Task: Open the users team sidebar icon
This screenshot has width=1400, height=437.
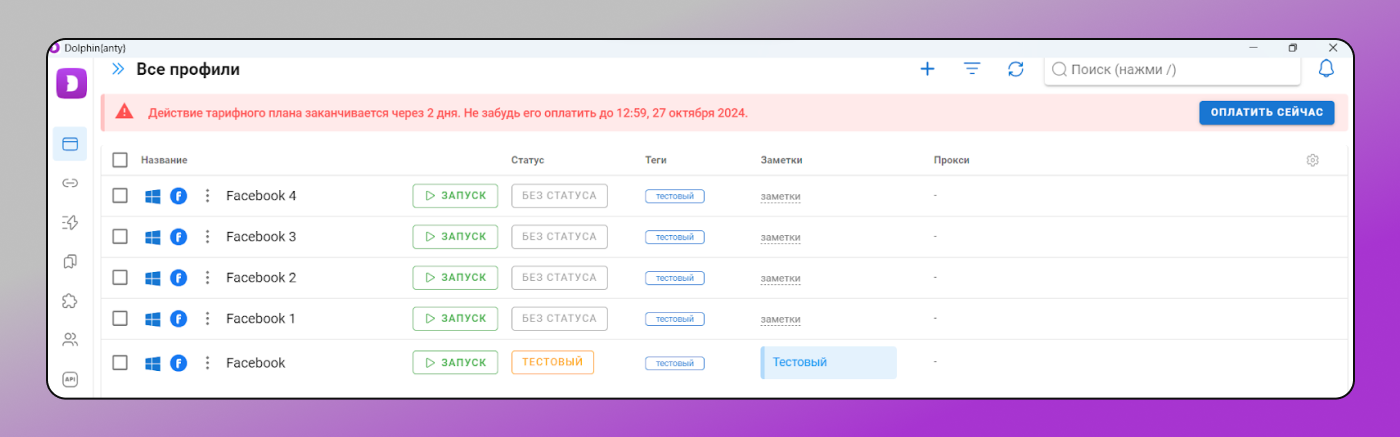Action: (70, 339)
